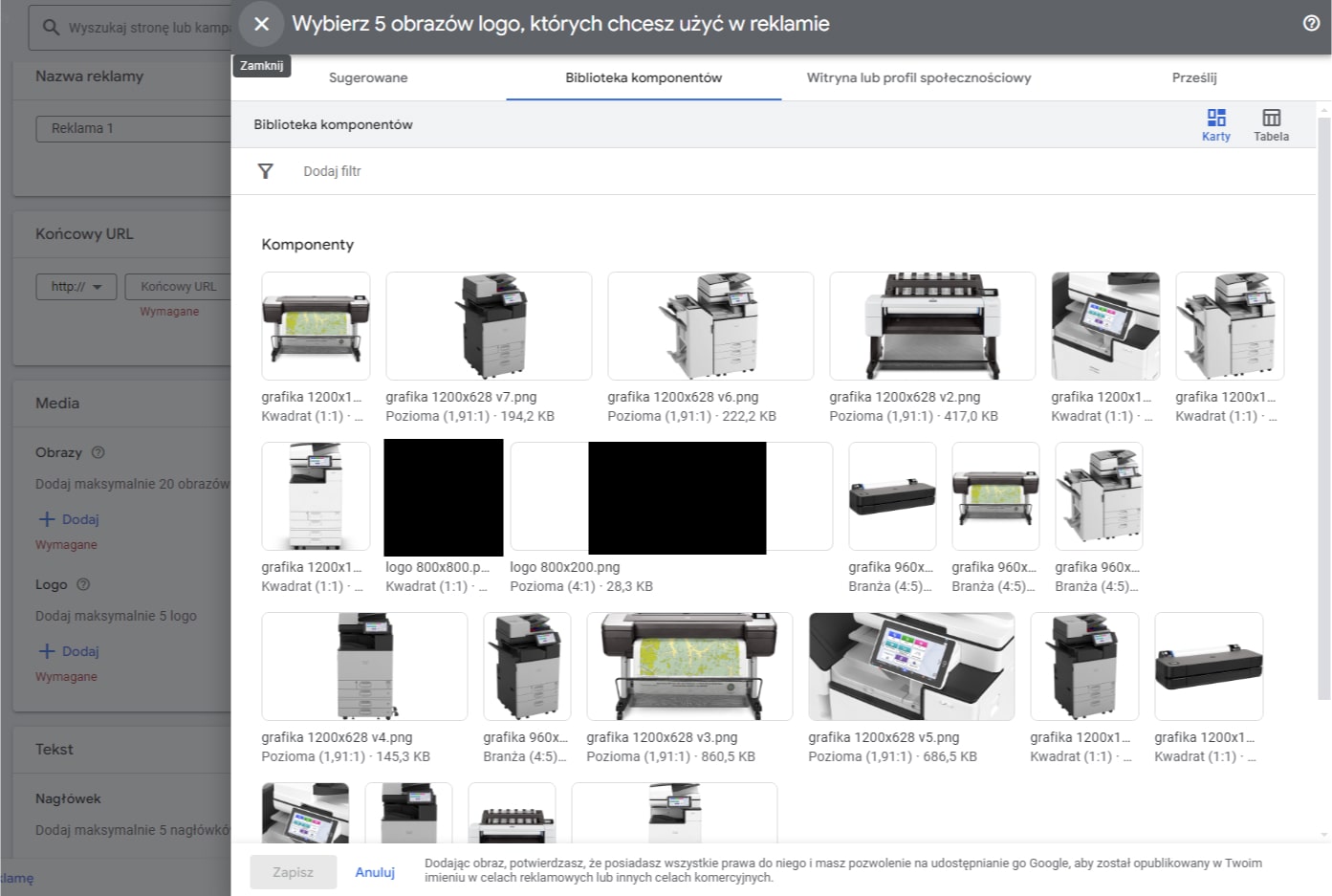
Task: Click the Reklama 1 name field
Action: click(133, 128)
